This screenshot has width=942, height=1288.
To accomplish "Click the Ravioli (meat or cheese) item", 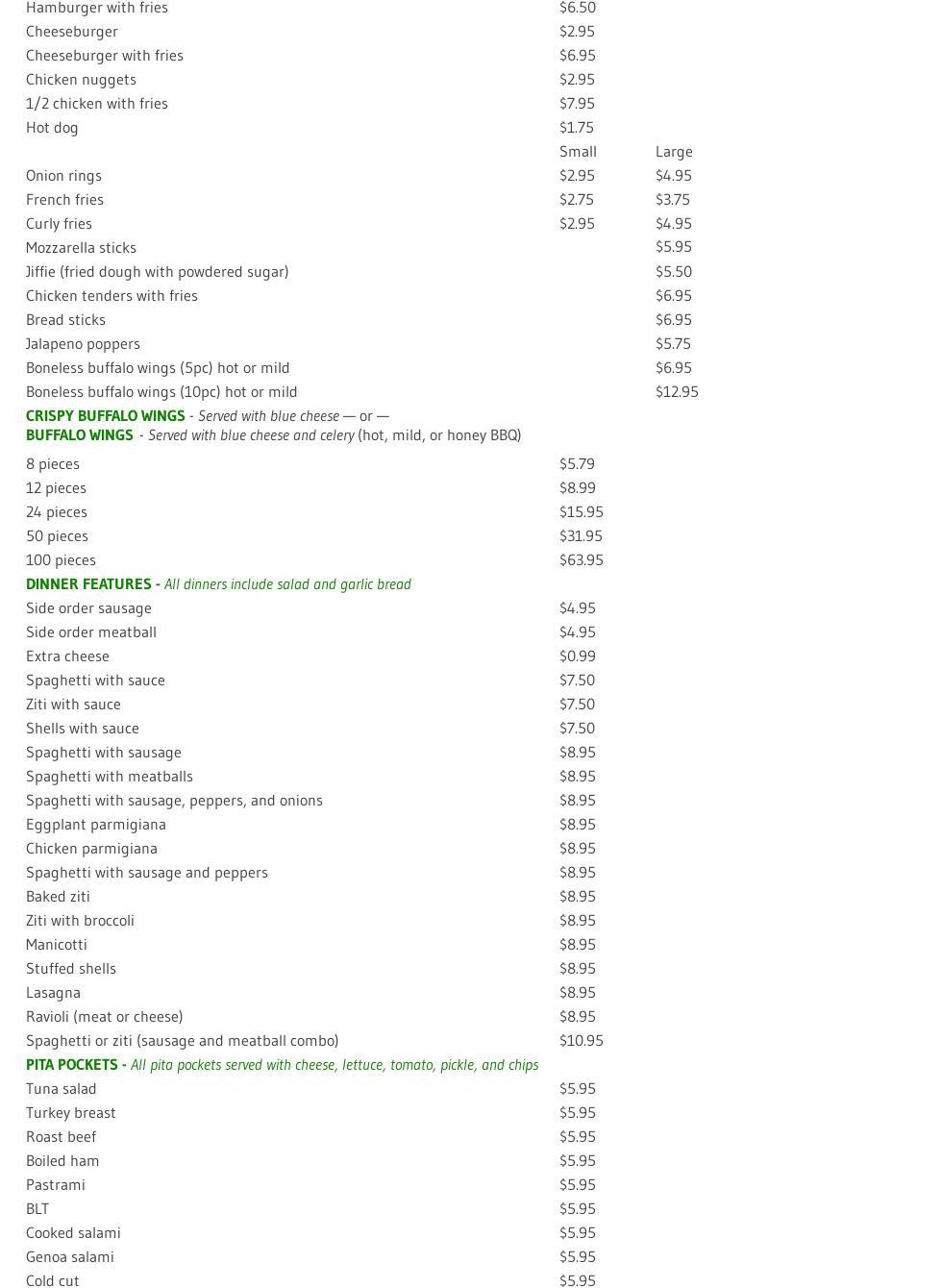I will point(104,1017).
